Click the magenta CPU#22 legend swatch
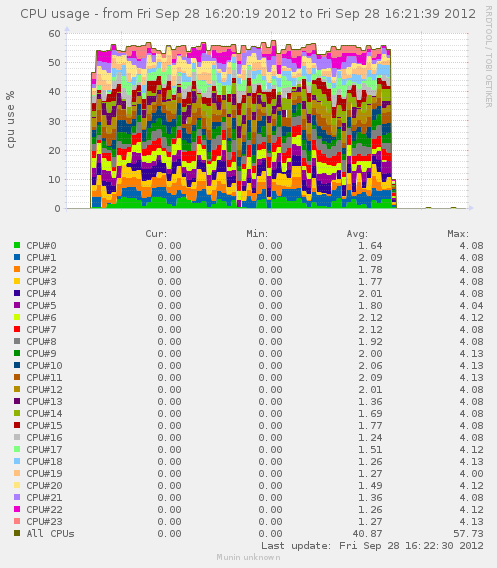 17,509
